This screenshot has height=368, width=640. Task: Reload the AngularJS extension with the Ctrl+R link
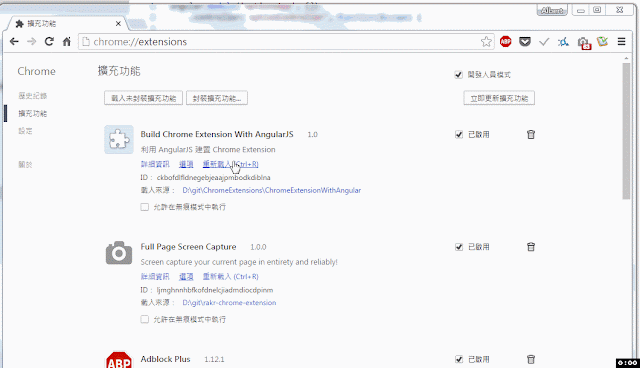230,164
